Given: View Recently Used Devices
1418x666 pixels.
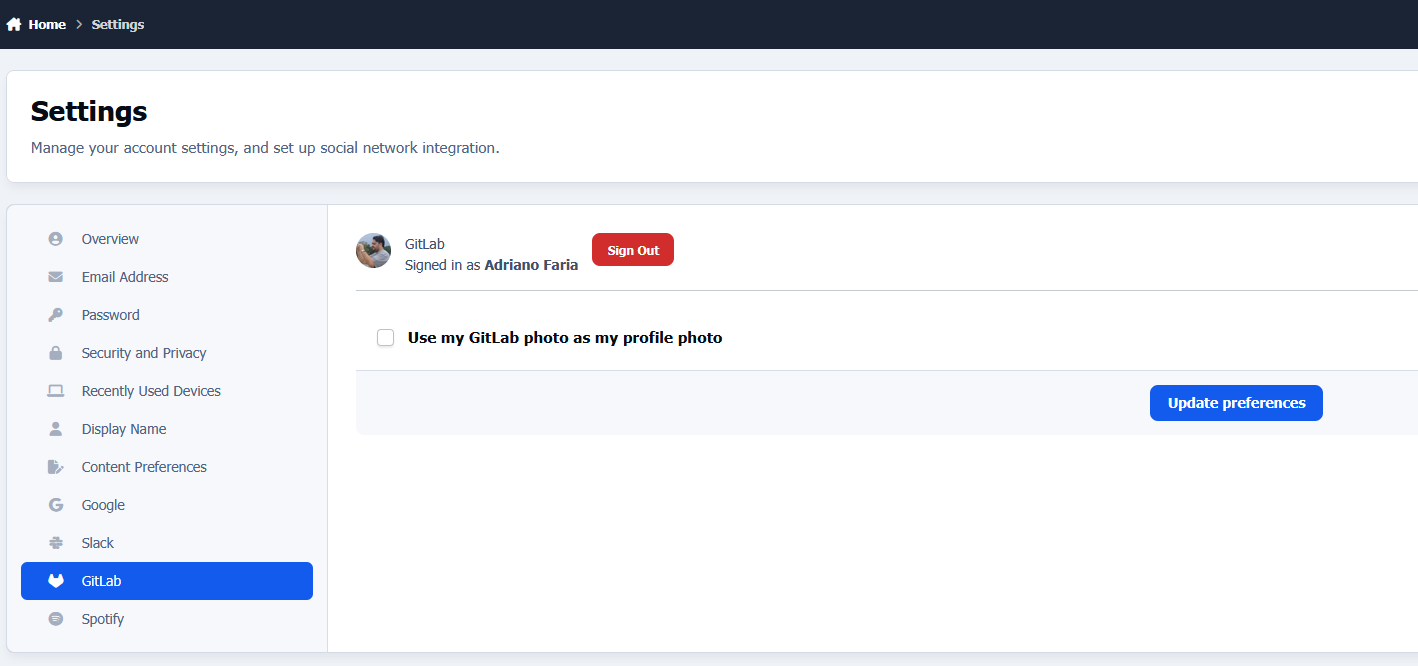Looking at the screenshot, I should 167,391.
